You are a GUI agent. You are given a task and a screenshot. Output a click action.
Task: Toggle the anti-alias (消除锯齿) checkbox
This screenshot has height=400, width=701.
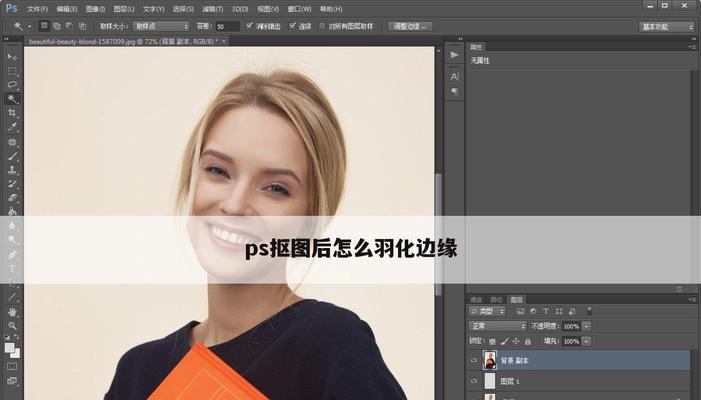point(249,26)
